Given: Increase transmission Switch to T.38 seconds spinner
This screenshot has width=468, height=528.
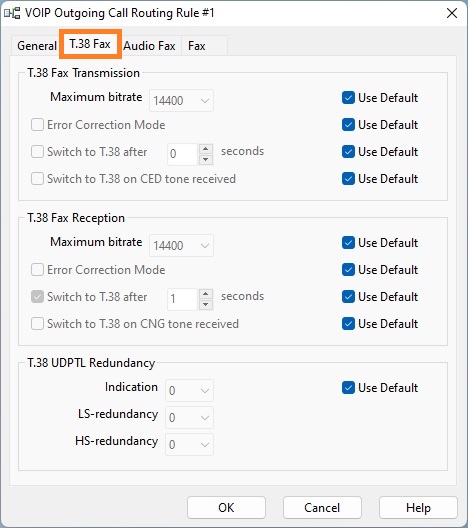Looking at the screenshot, I should [x=206, y=149].
